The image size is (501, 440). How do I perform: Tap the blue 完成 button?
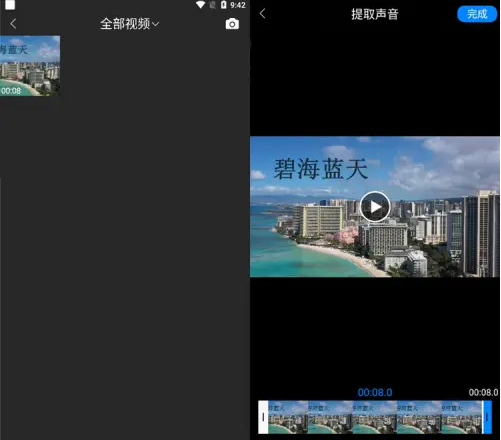[477, 14]
